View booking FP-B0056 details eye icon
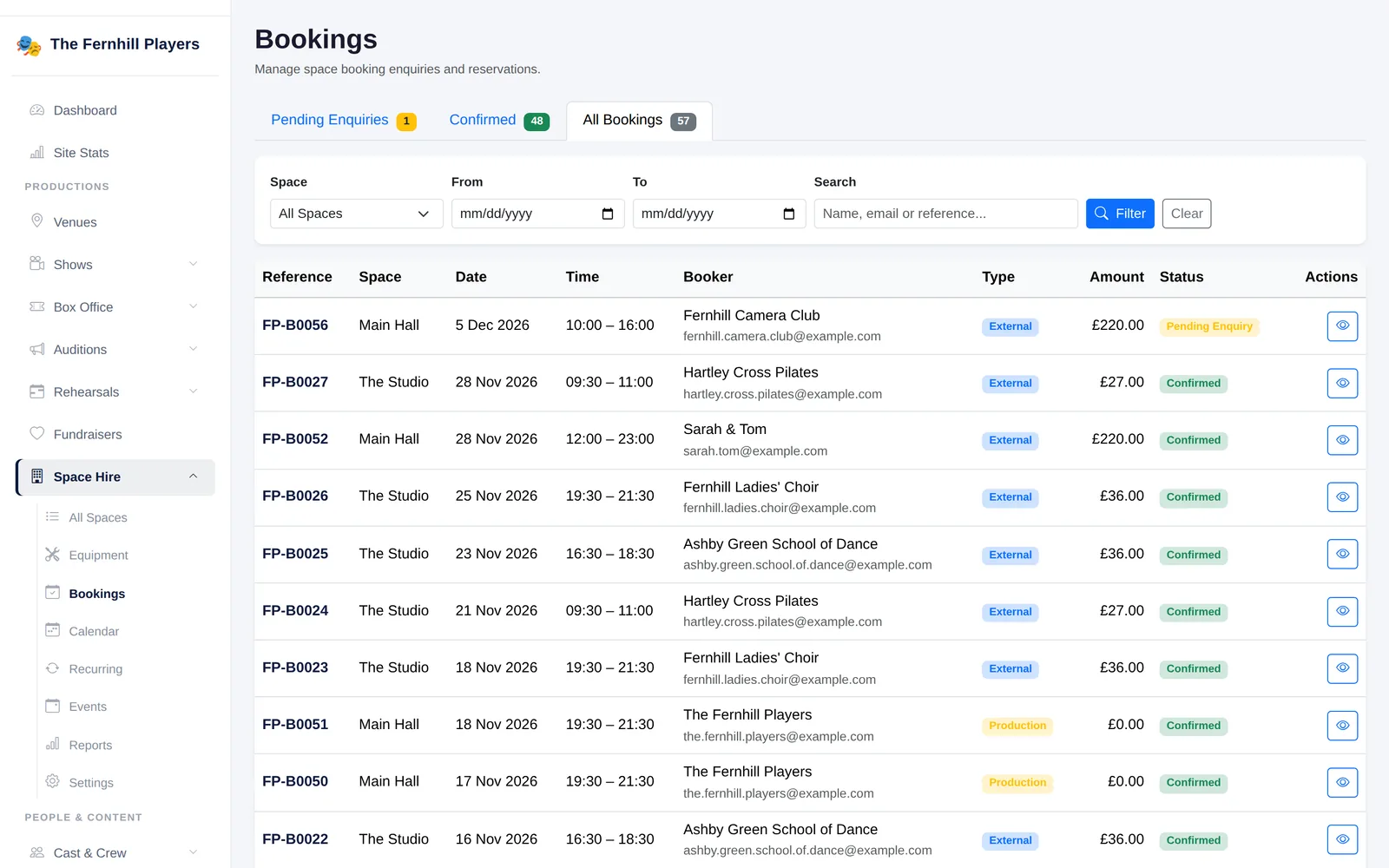This screenshot has height=868, width=1389. point(1342,326)
